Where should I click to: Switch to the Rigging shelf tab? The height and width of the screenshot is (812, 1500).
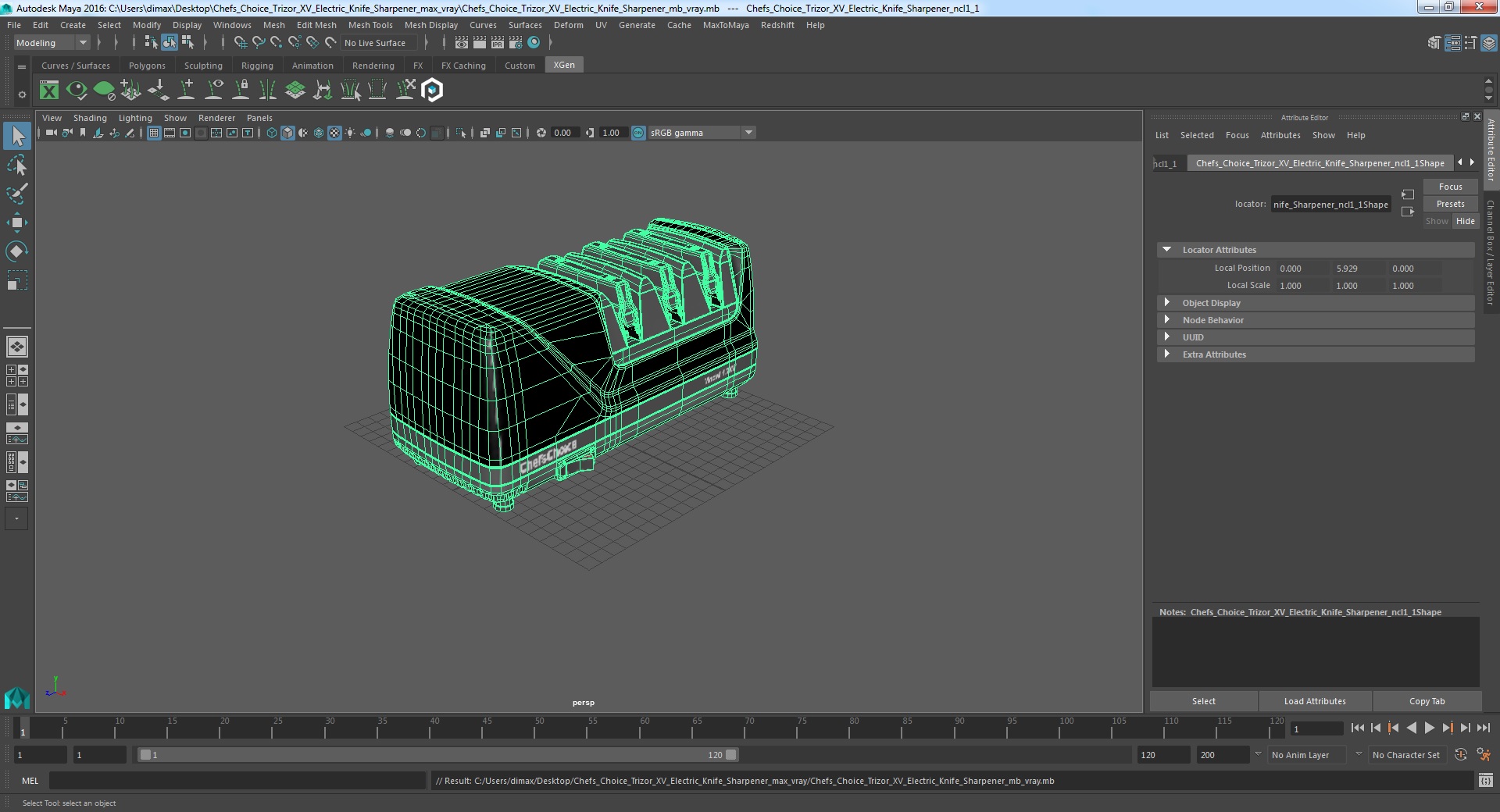click(x=257, y=66)
